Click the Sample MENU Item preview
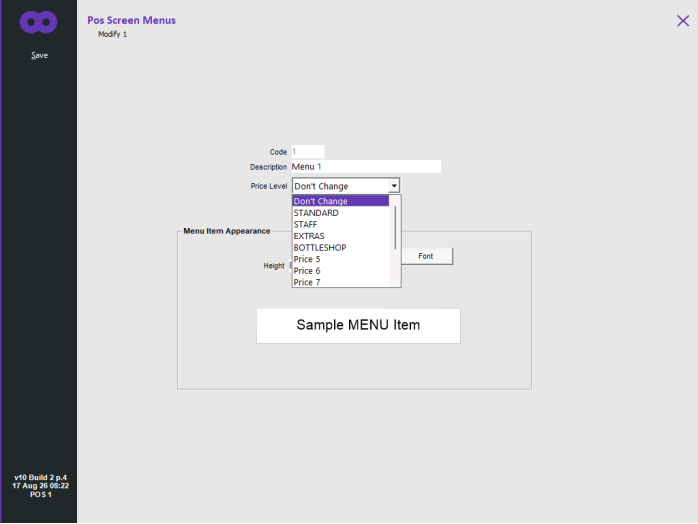Viewport: 698px width, 524px height. click(x=358, y=325)
